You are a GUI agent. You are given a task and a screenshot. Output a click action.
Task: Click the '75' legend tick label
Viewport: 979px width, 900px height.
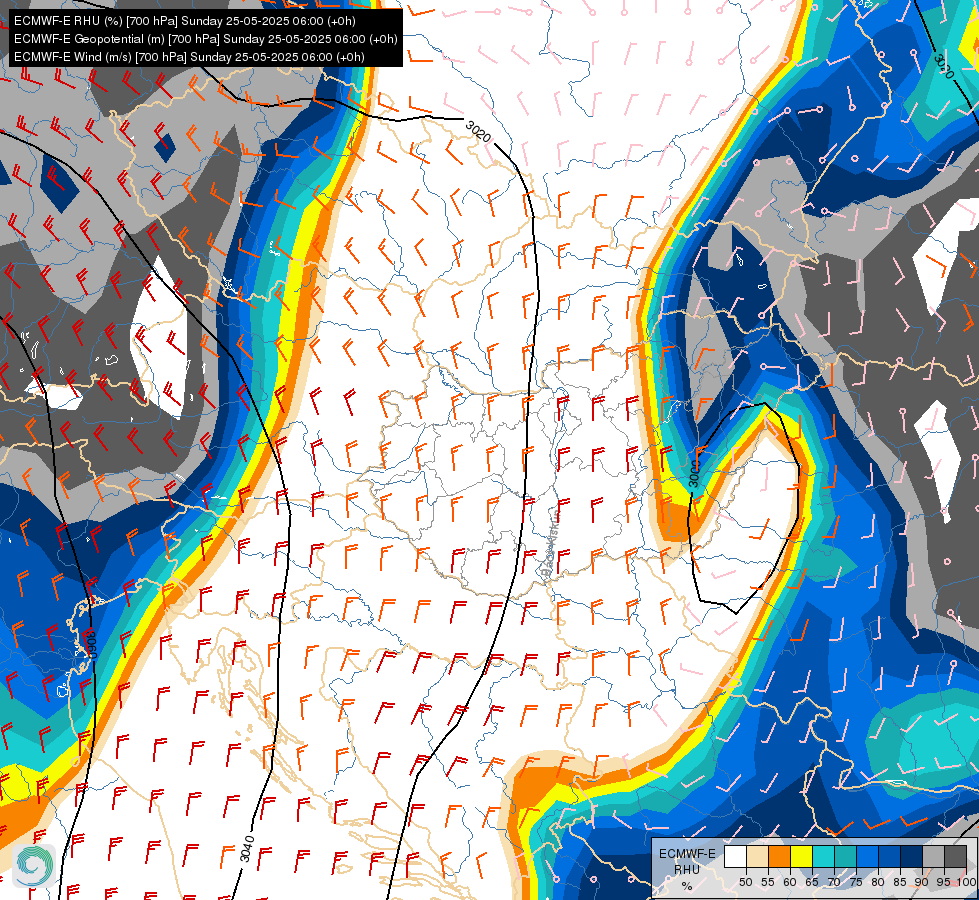pos(856,882)
